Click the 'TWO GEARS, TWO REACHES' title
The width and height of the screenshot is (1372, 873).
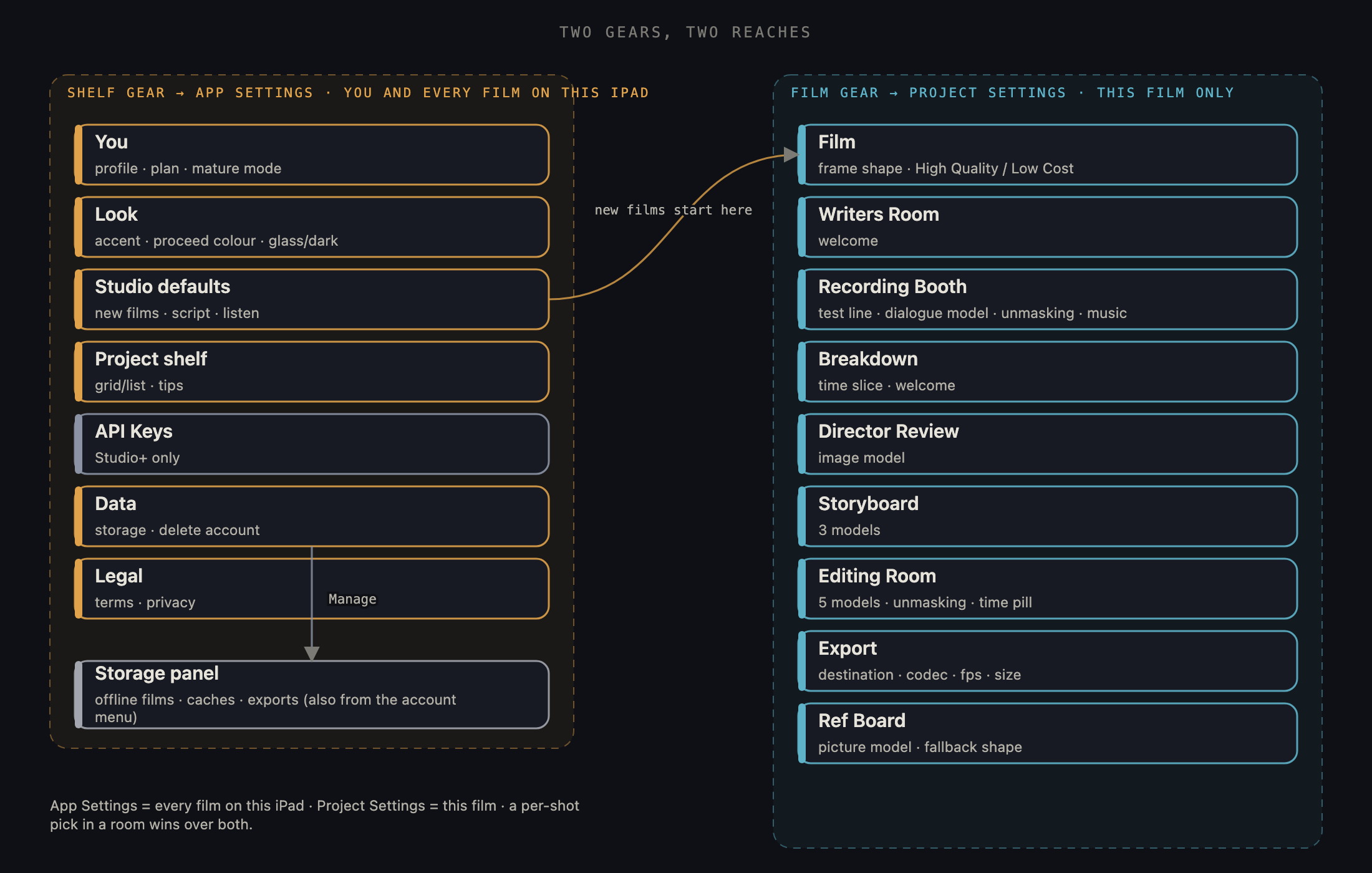point(685,32)
